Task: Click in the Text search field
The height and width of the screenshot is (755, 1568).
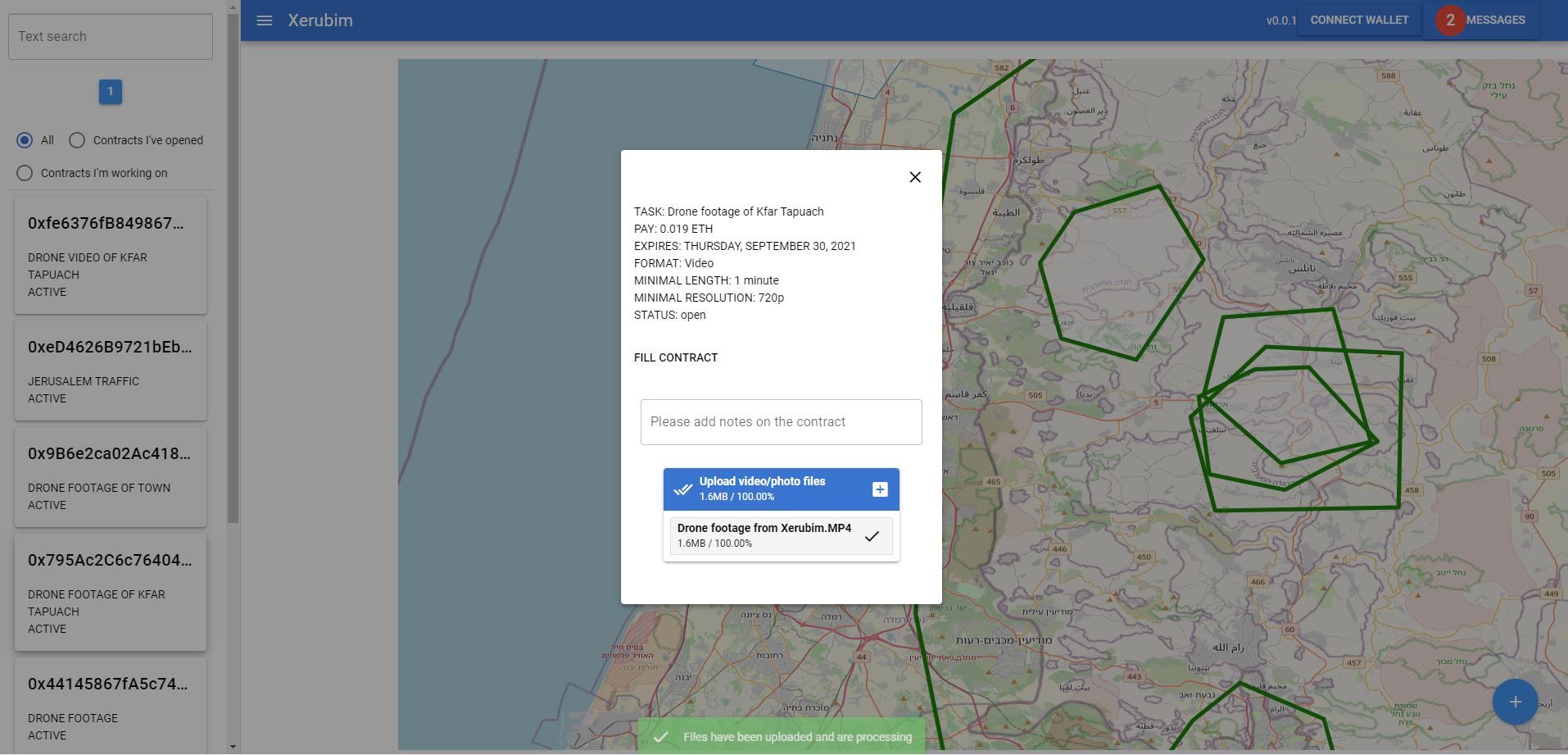Action: coord(111,36)
